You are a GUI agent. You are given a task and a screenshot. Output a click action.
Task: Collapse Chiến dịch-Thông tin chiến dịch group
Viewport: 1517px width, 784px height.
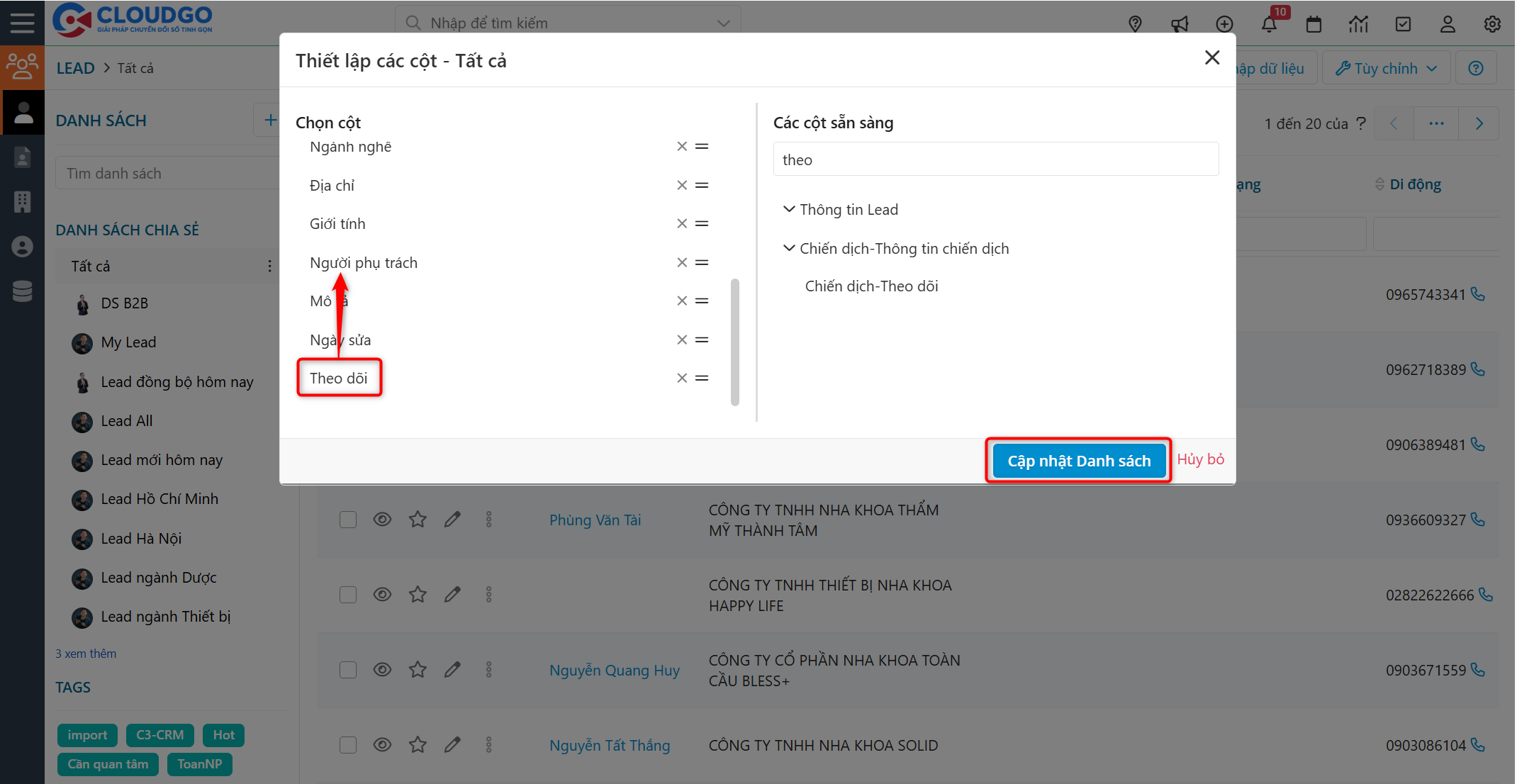(789, 247)
